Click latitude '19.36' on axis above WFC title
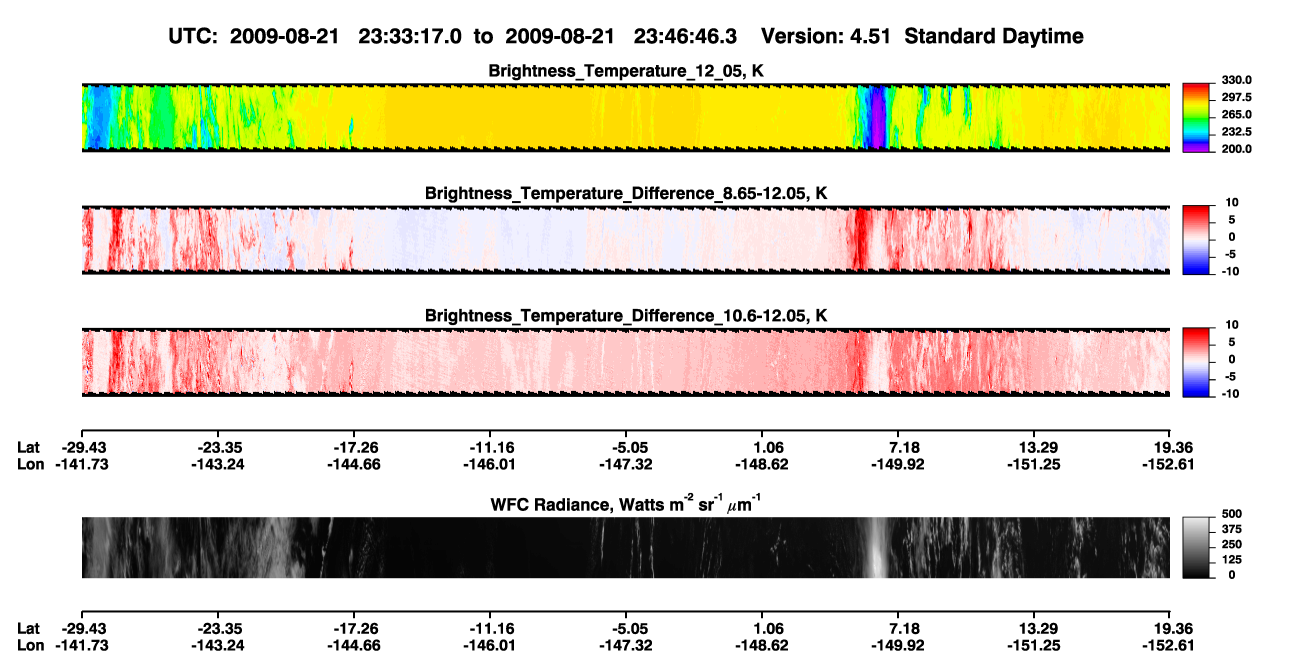Image resolution: width=1300 pixels, height=667 pixels. (1171, 447)
